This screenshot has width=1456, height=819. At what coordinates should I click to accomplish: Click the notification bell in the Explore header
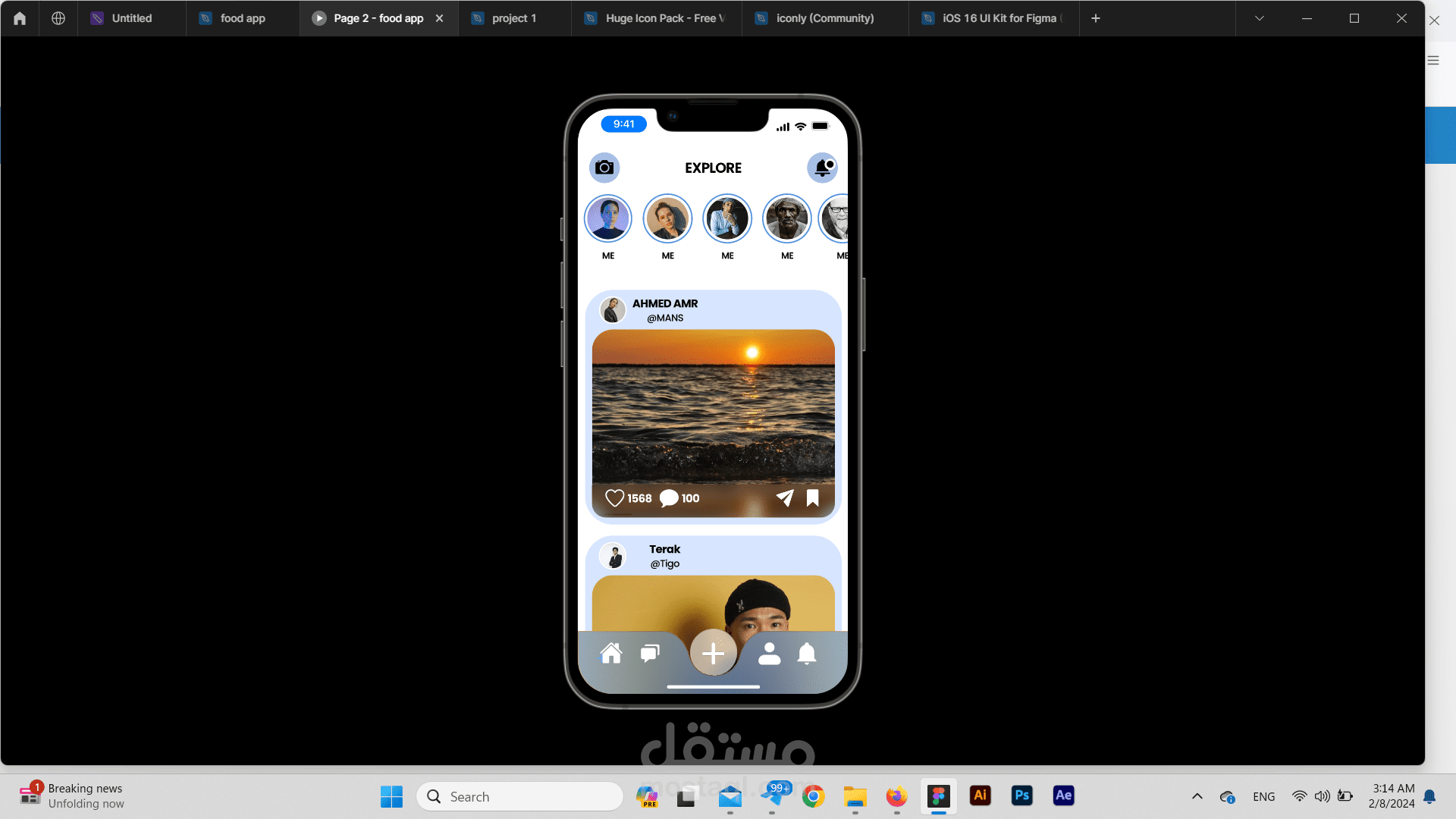(x=823, y=168)
